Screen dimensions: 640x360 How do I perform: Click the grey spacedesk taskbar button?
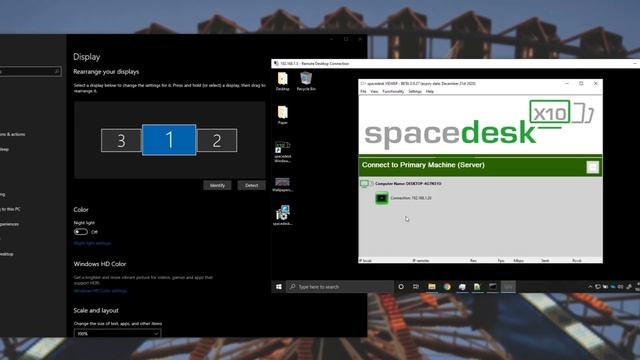point(508,287)
